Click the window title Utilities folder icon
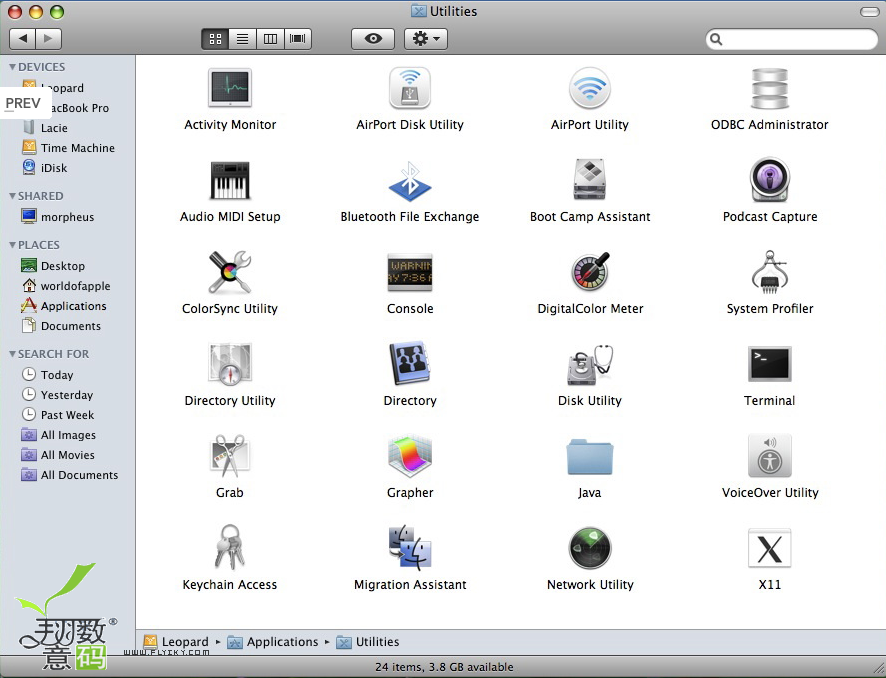 click(x=419, y=11)
